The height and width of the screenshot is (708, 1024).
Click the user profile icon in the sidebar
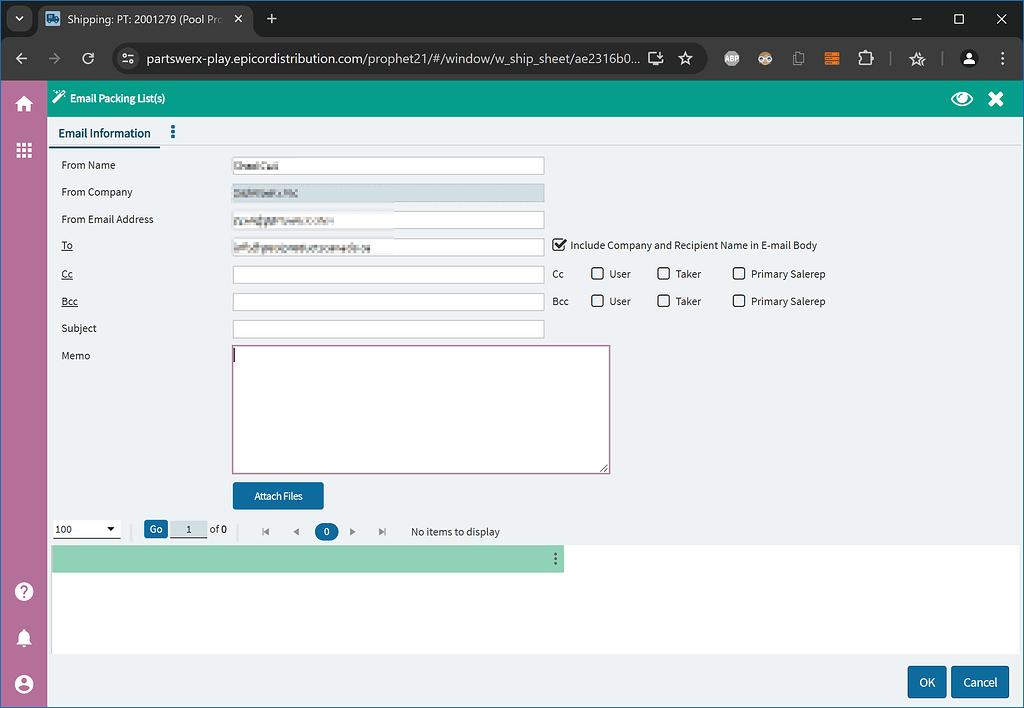click(23, 684)
